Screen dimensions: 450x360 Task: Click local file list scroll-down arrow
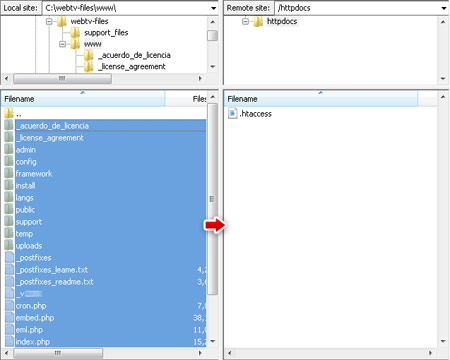click(212, 341)
